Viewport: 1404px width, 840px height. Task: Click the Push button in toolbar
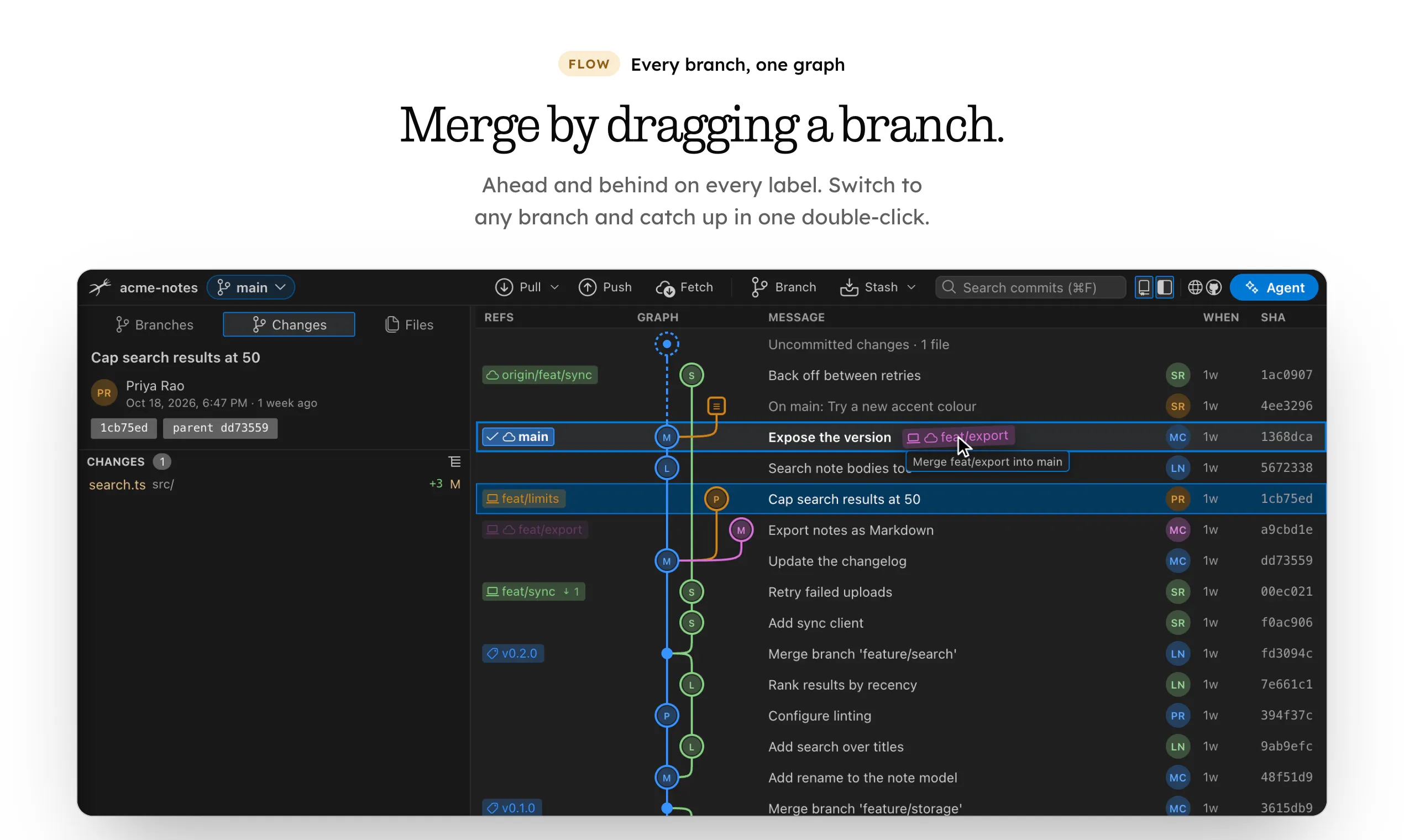605,287
